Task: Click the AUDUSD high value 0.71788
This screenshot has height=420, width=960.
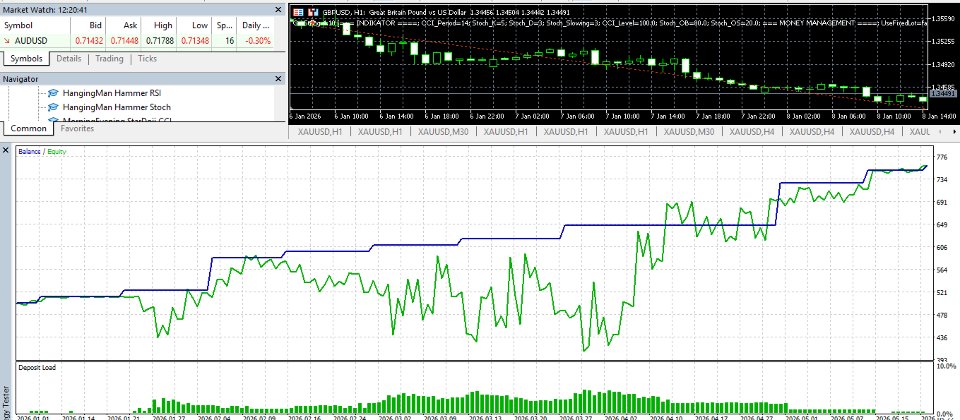Action: pos(160,40)
